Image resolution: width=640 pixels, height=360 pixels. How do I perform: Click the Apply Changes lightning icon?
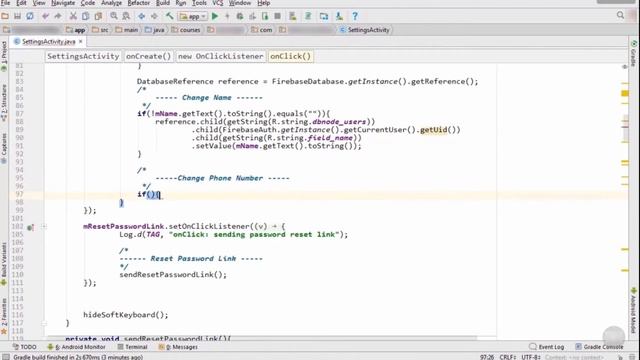point(227,16)
